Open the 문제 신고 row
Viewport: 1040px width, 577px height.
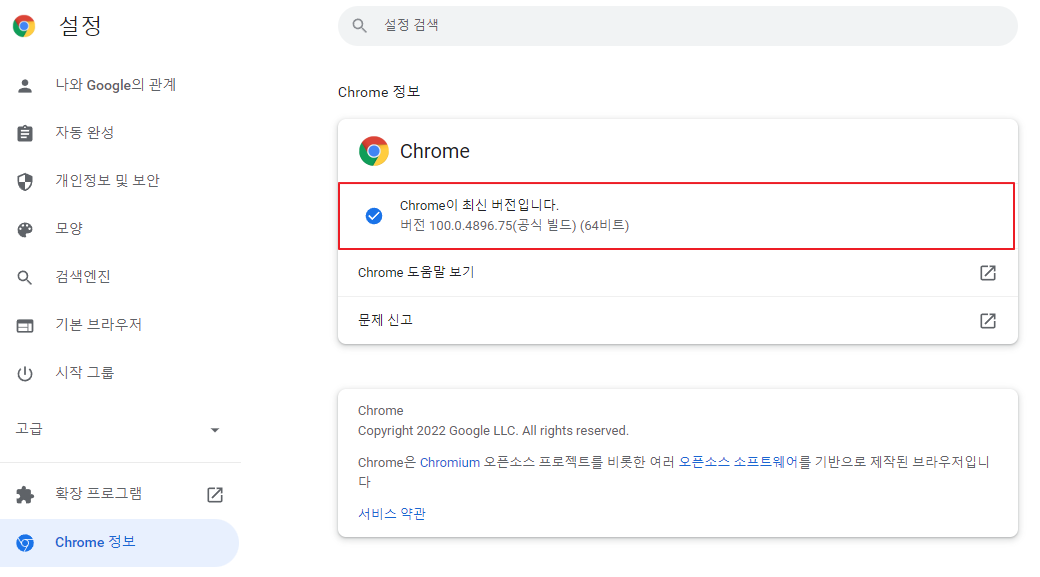click(x=677, y=320)
